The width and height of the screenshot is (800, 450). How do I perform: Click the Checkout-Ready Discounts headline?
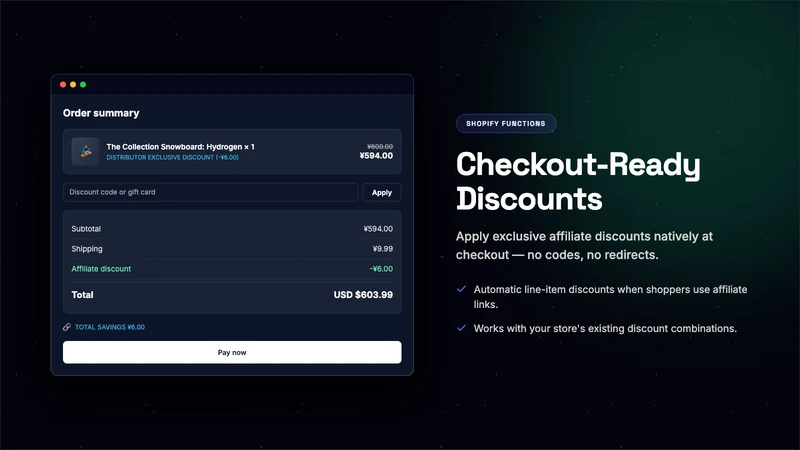(x=578, y=181)
